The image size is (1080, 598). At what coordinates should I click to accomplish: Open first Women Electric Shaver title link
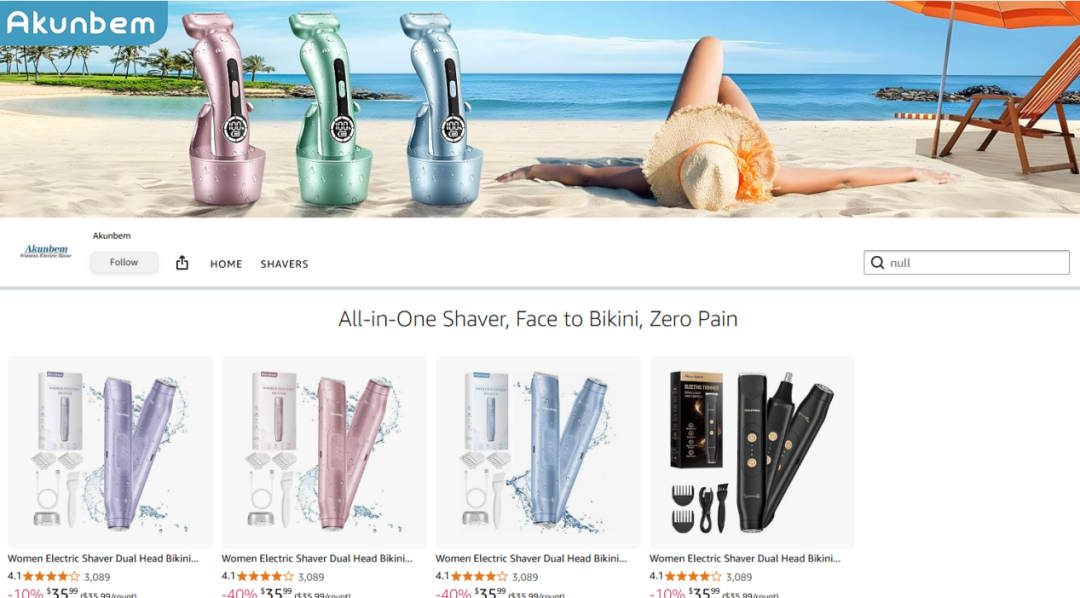pyautogui.click(x=103, y=559)
